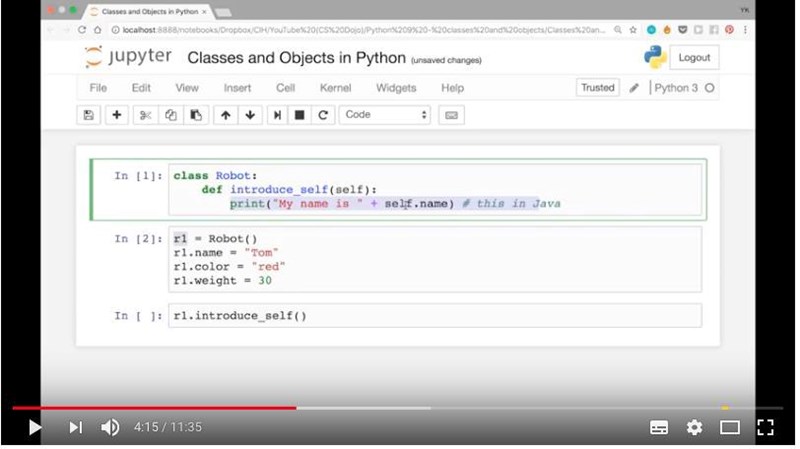Open the Kernel menu

(x=335, y=88)
